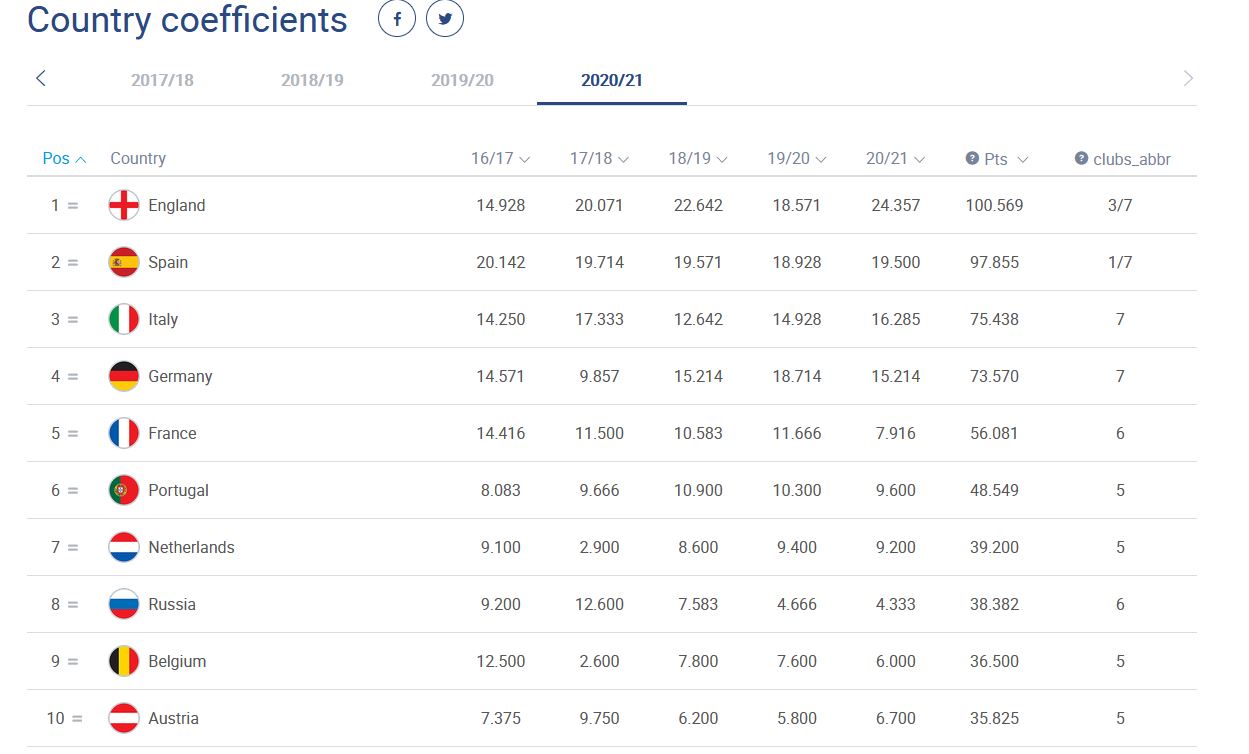1249x754 pixels.
Task: Select the 2020/21 season tab
Action: [612, 80]
